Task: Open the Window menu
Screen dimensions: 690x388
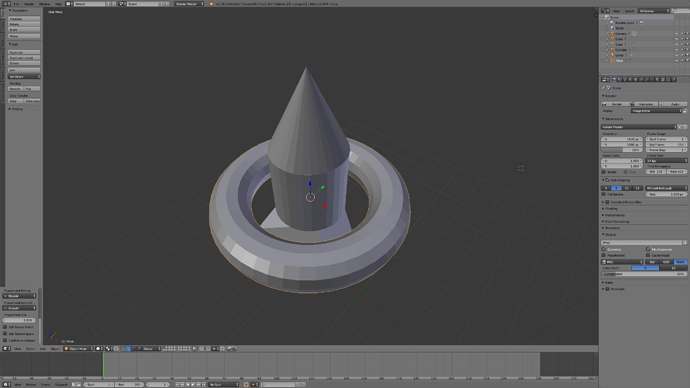Action: click(x=44, y=4)
